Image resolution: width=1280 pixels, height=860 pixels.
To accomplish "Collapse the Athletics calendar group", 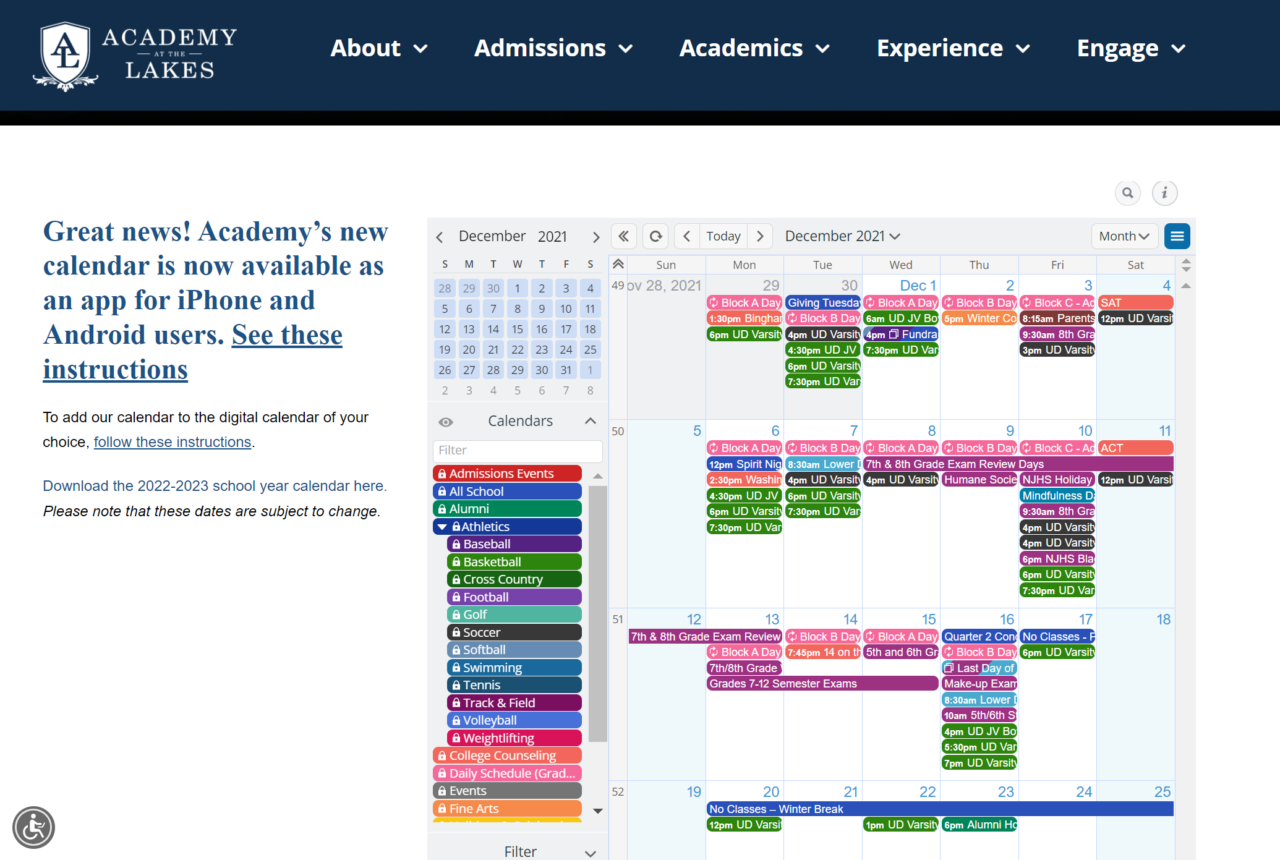I will (x=443, y=527).
